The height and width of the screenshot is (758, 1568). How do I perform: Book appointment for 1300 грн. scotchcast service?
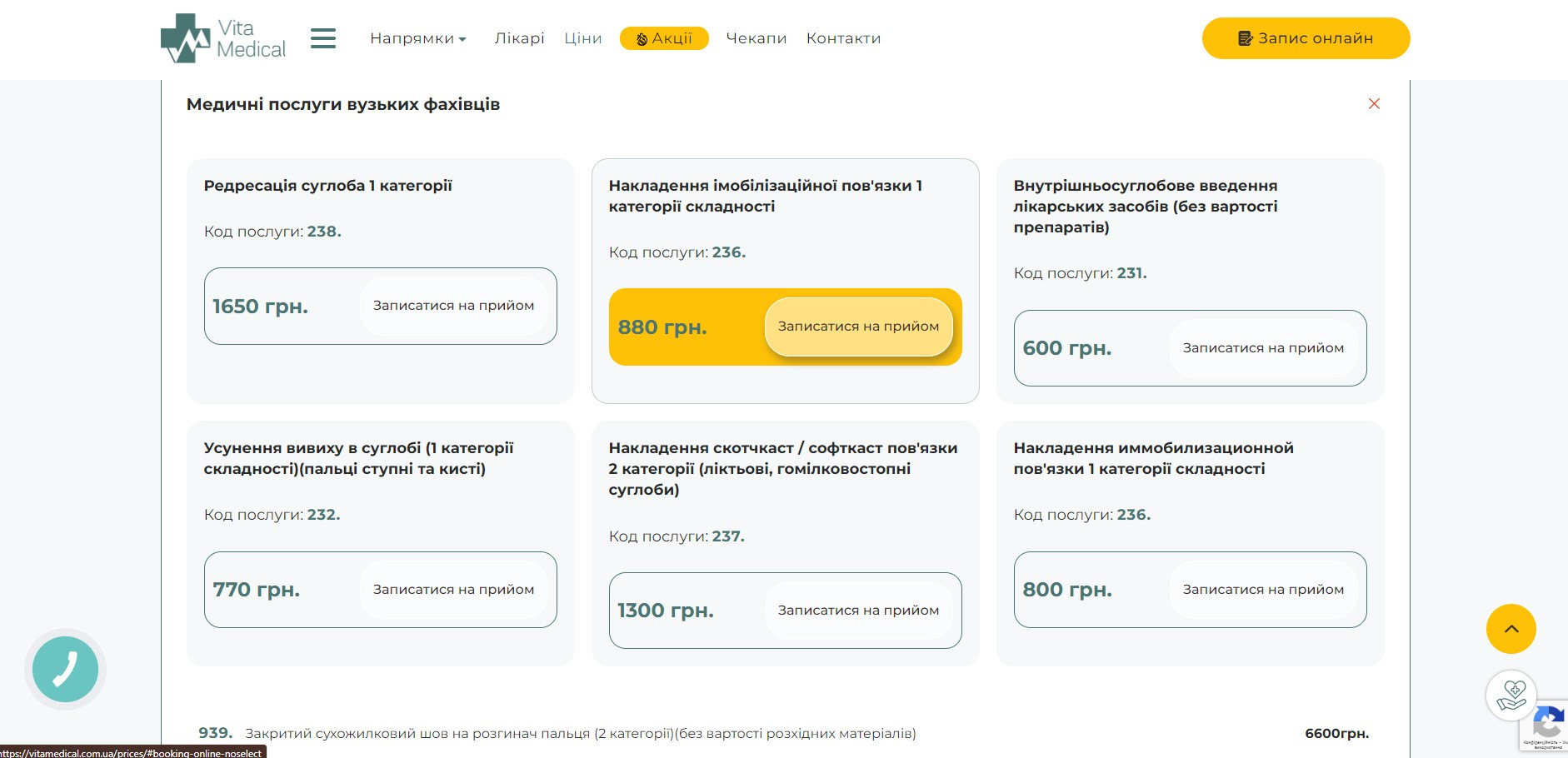(858, 611)
